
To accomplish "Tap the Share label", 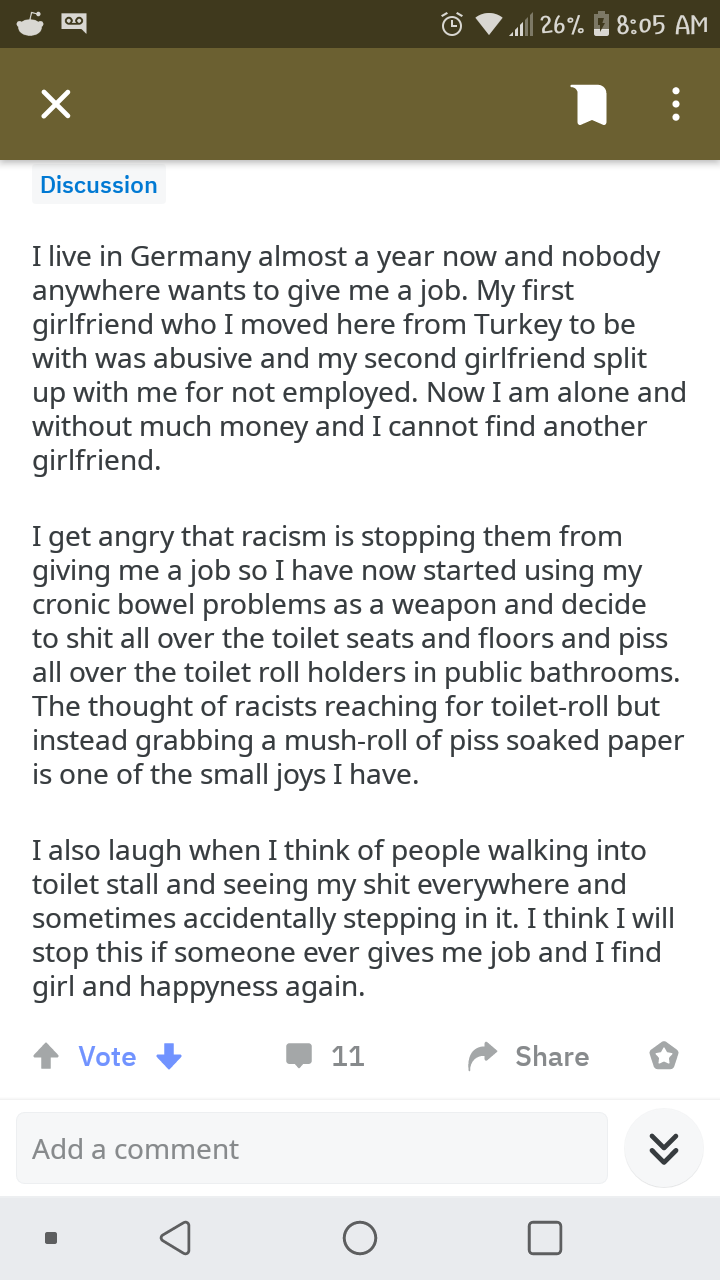I will 552,1057.
